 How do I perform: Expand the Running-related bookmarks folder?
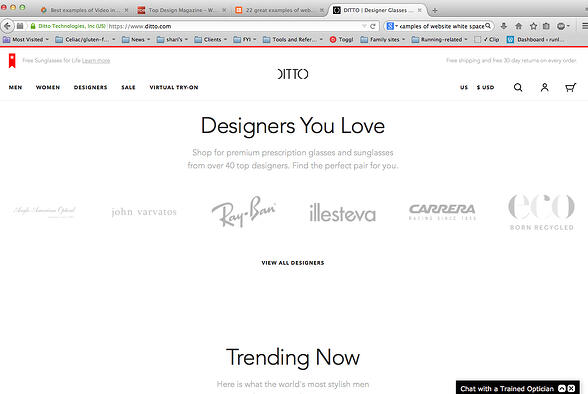coord(440,39)
